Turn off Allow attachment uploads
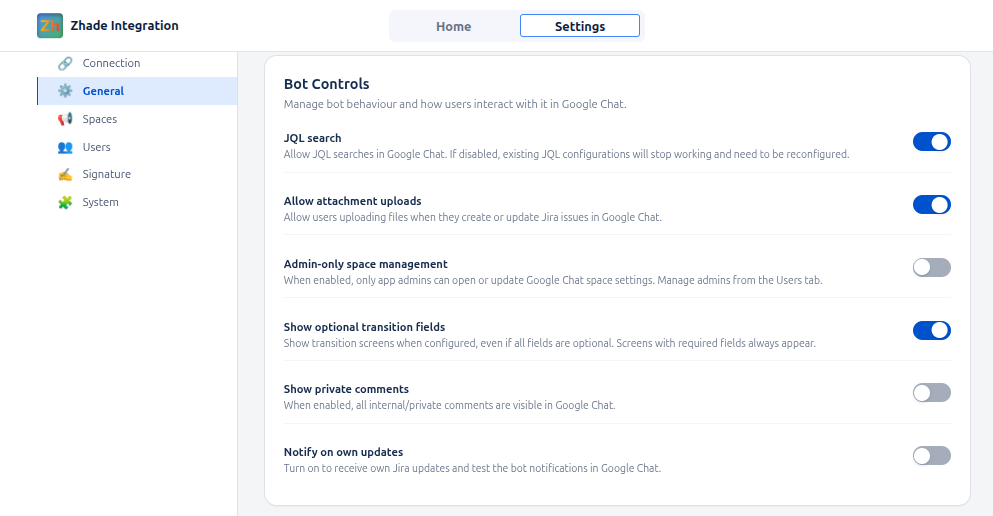This screenshot has width=993, height=516. pyautogui.click(x=931, y=205)
